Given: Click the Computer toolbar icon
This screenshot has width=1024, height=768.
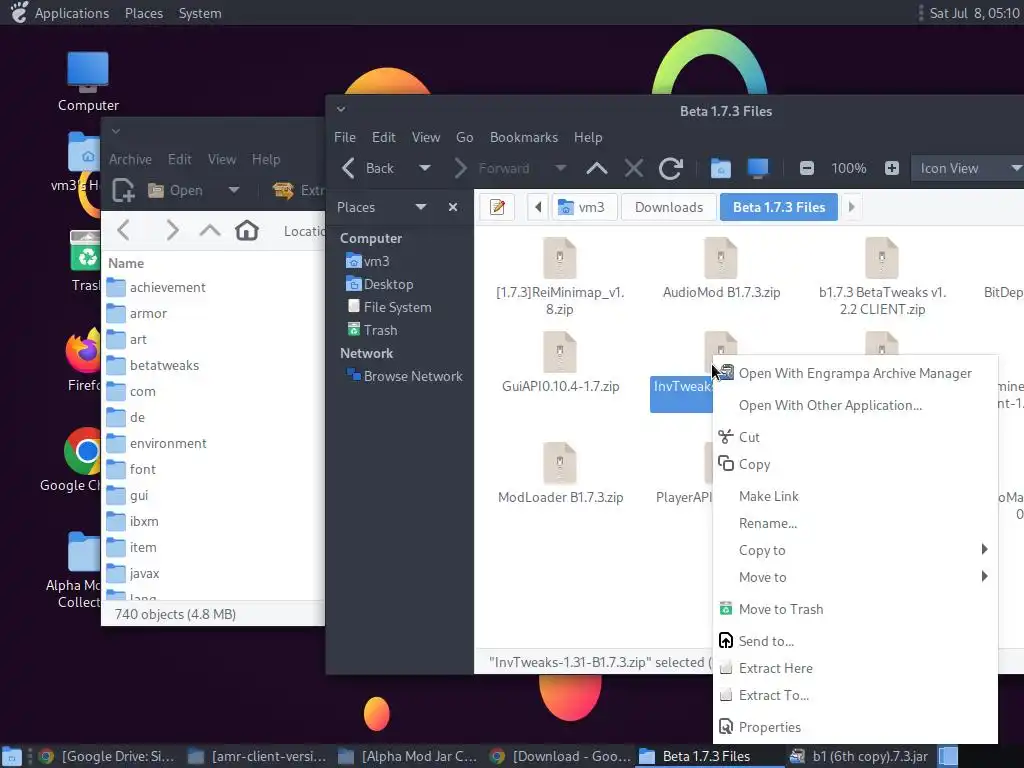Looking at the screenshot, I should tap(758, 168).
